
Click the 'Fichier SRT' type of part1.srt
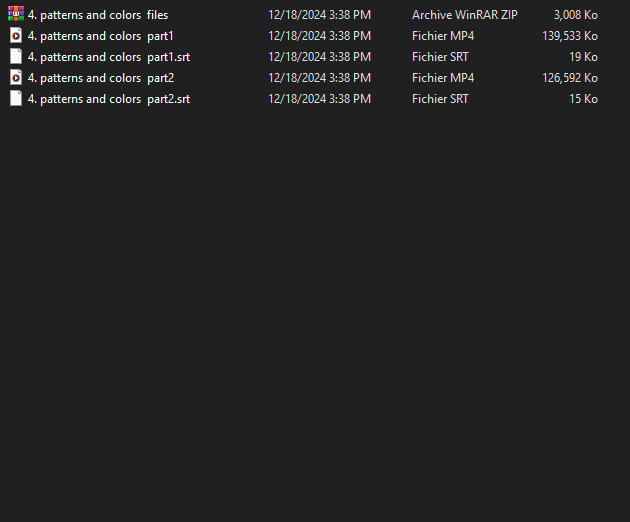click(x=440, y=57)
